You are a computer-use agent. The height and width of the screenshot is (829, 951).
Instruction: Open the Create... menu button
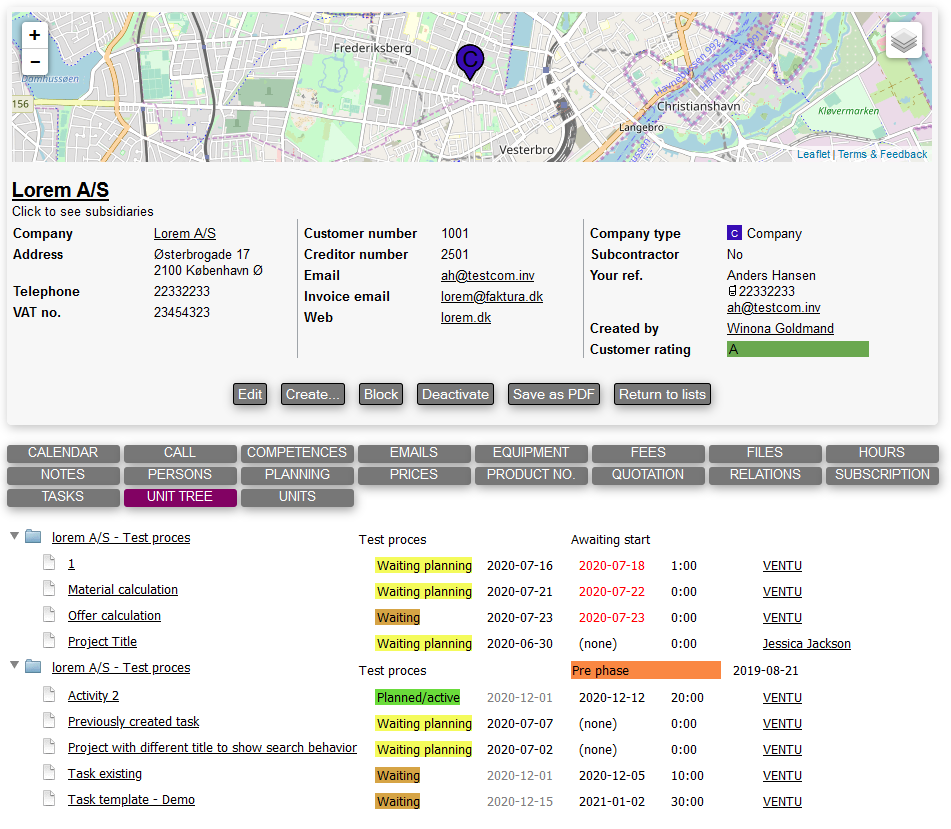click(313, 394)
